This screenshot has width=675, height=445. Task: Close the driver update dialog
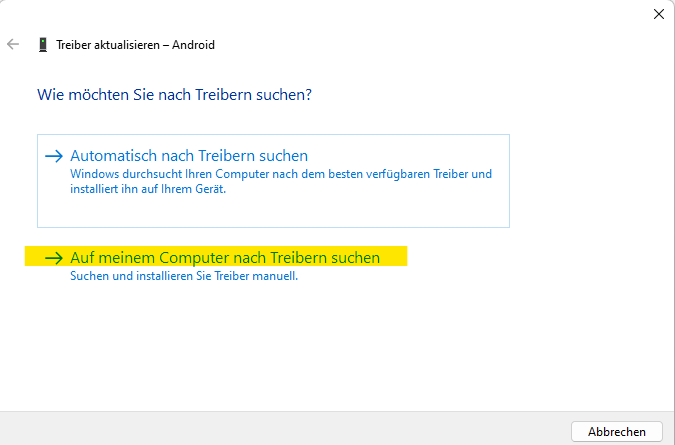coord(658,14)
